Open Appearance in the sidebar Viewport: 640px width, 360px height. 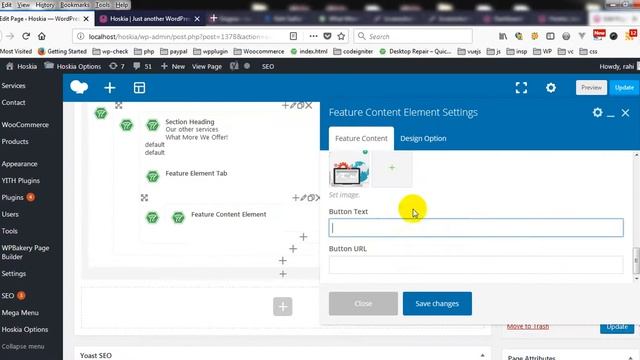[19, 164]
